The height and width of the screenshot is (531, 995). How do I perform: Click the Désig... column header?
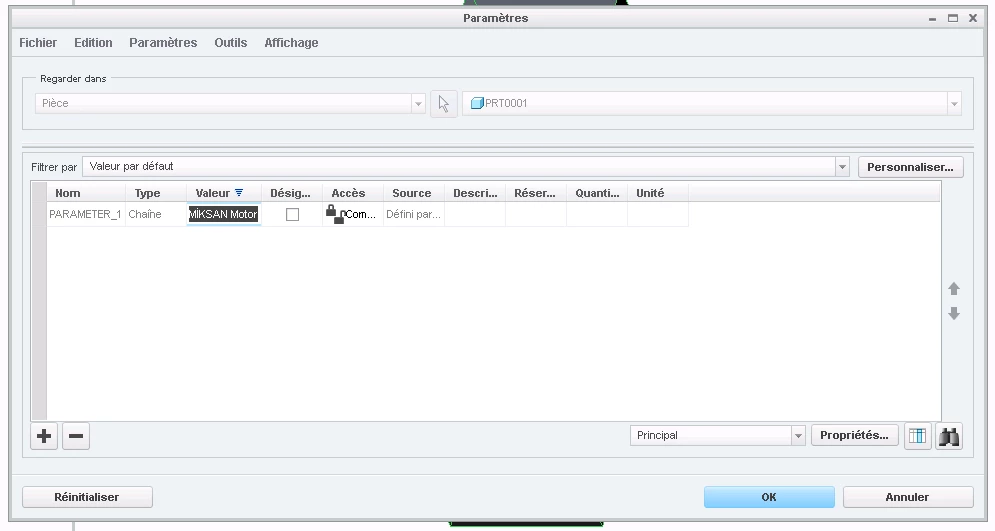tap(292, 193)
